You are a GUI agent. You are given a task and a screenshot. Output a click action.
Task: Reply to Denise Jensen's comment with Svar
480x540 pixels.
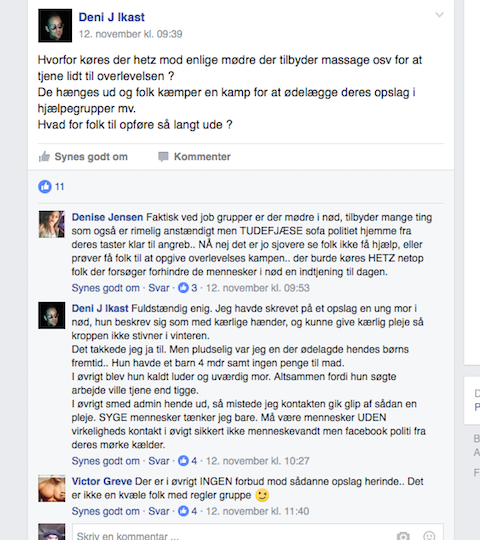[x=159, y=288]
